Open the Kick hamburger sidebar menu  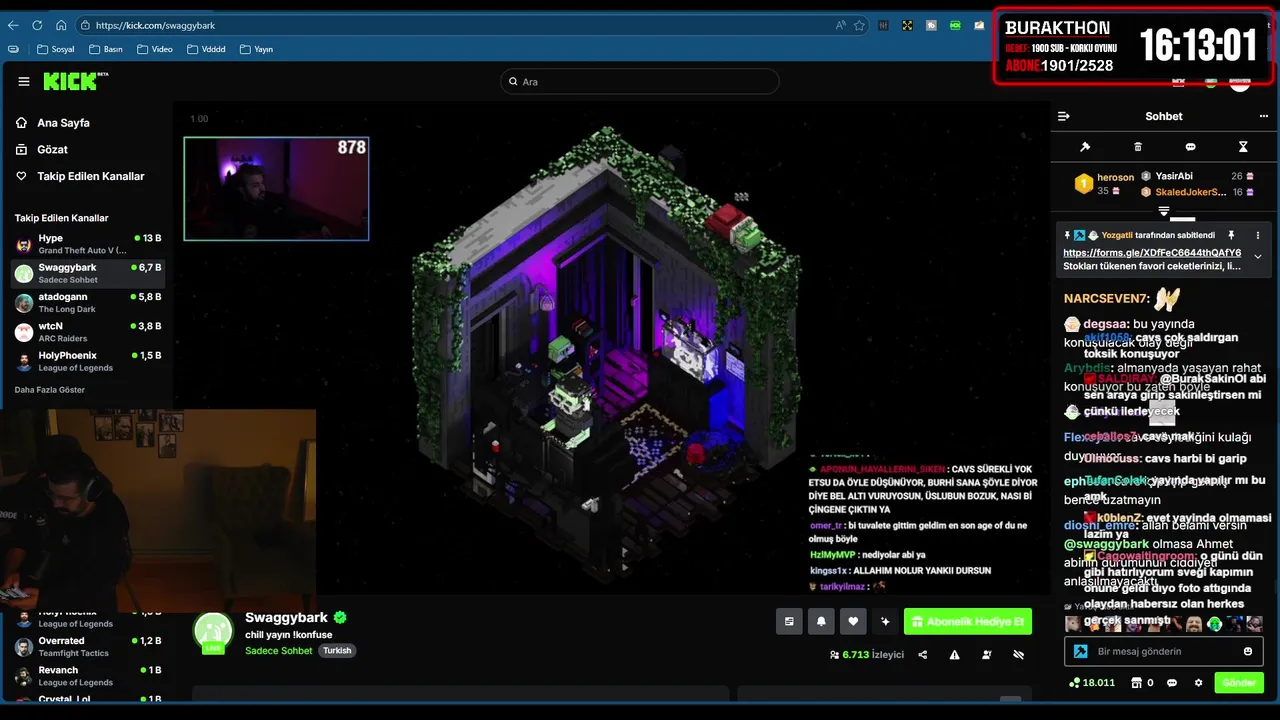(x=24, y=82)
